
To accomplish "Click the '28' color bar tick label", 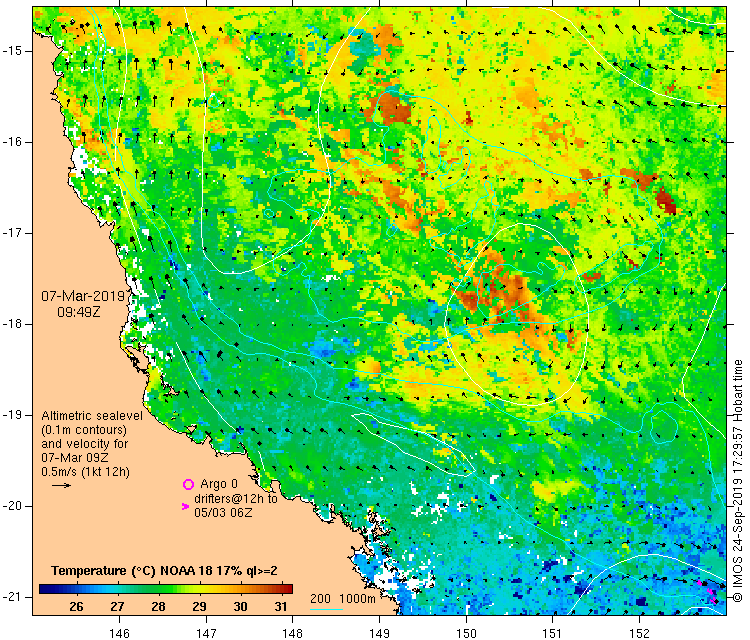I will [x=158, y=607].
